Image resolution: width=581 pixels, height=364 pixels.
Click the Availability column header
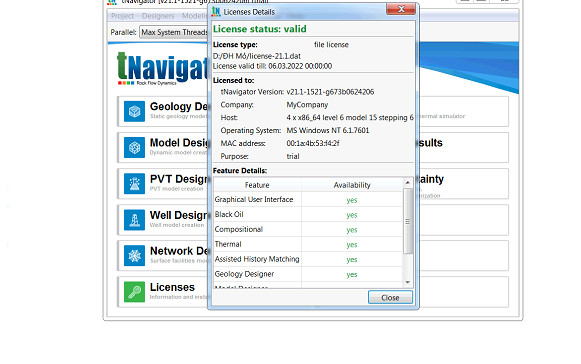point(352,185)
